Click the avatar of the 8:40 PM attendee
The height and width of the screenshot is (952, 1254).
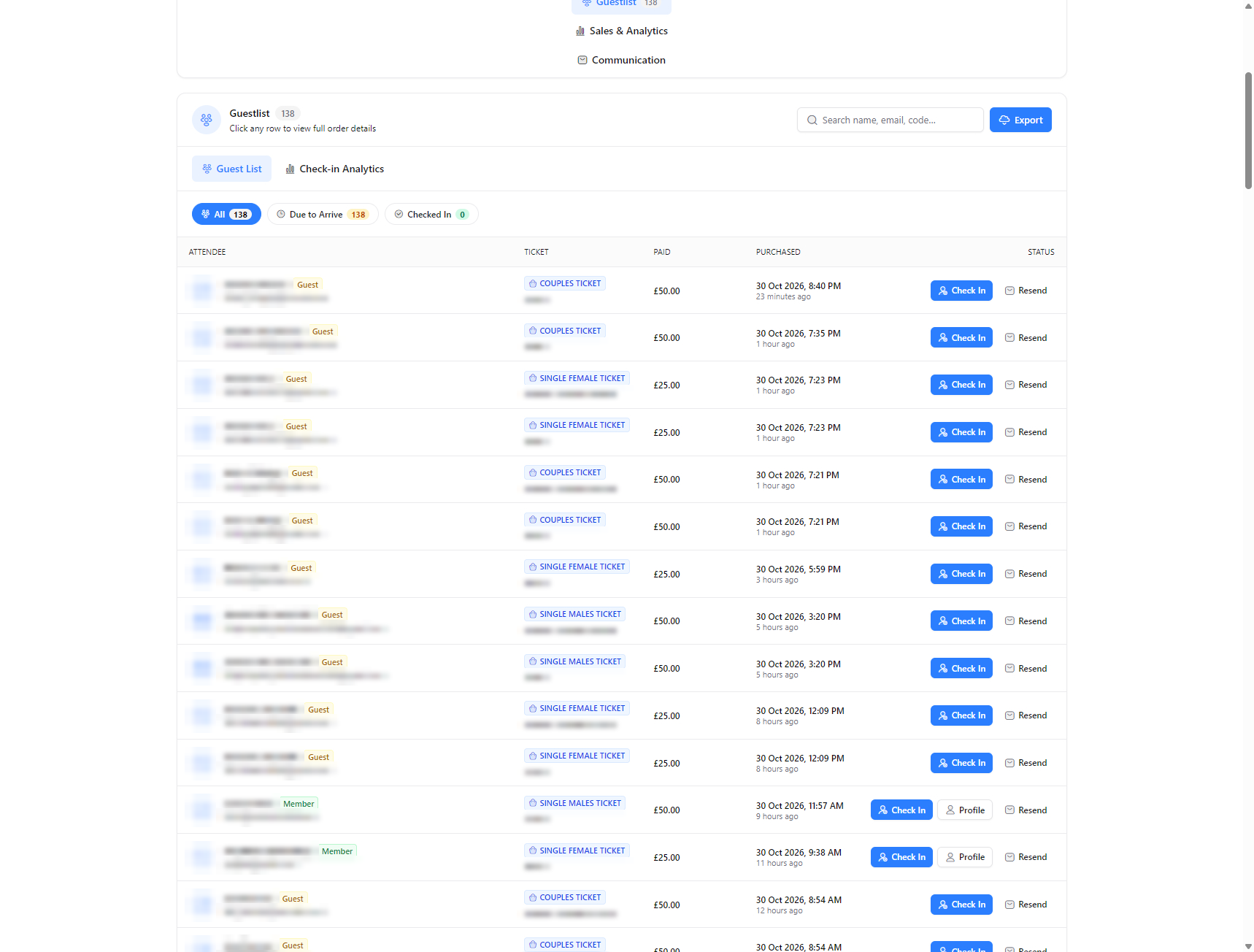pos(202,291)
